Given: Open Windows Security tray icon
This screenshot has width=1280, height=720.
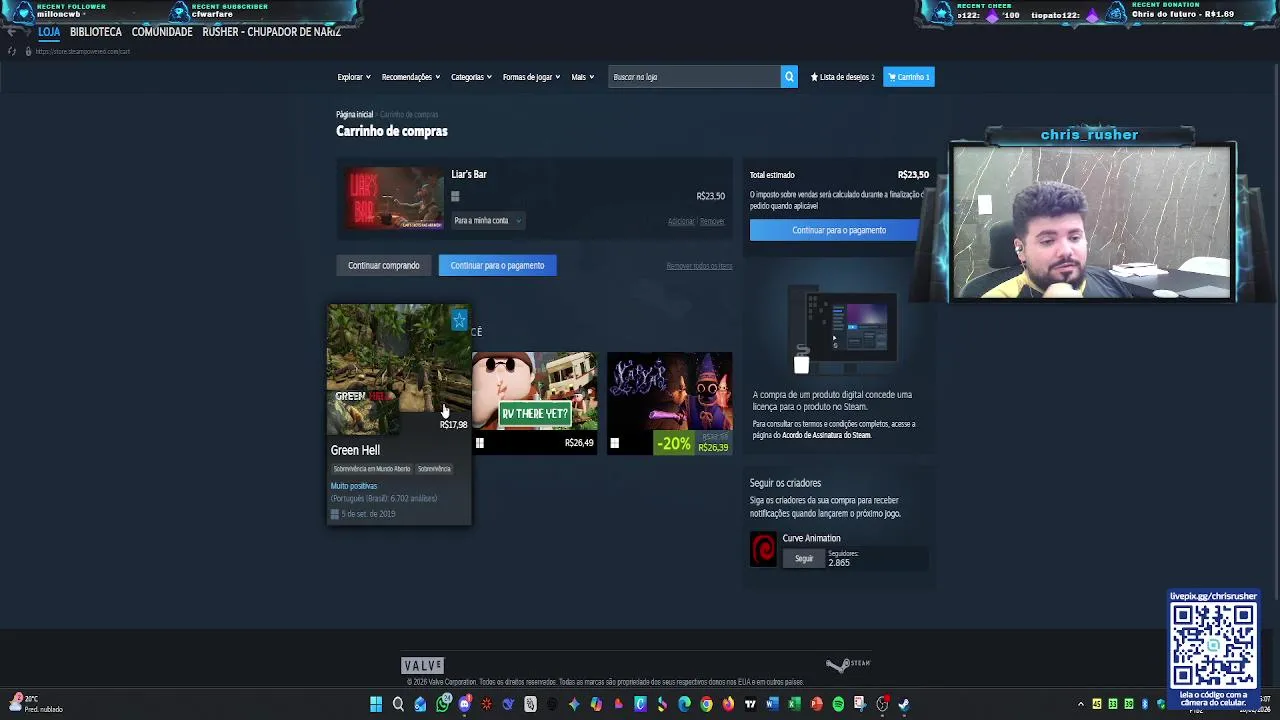Looking at the screenshot, I should pos(1161,704).
